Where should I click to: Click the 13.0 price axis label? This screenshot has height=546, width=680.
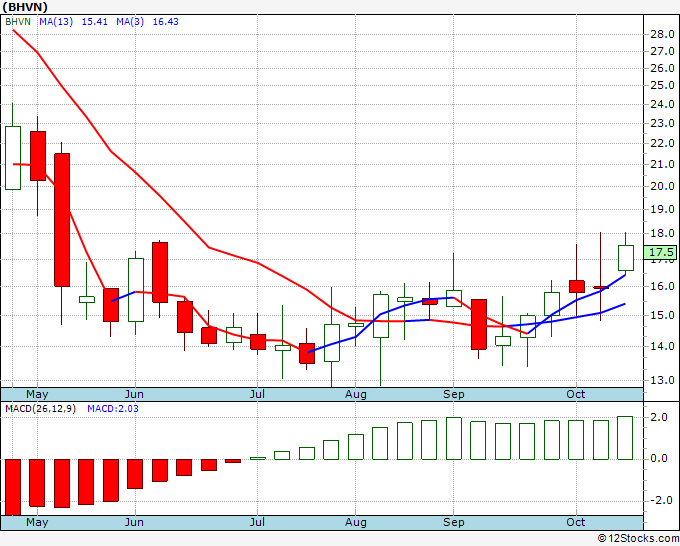coord(662,380)
